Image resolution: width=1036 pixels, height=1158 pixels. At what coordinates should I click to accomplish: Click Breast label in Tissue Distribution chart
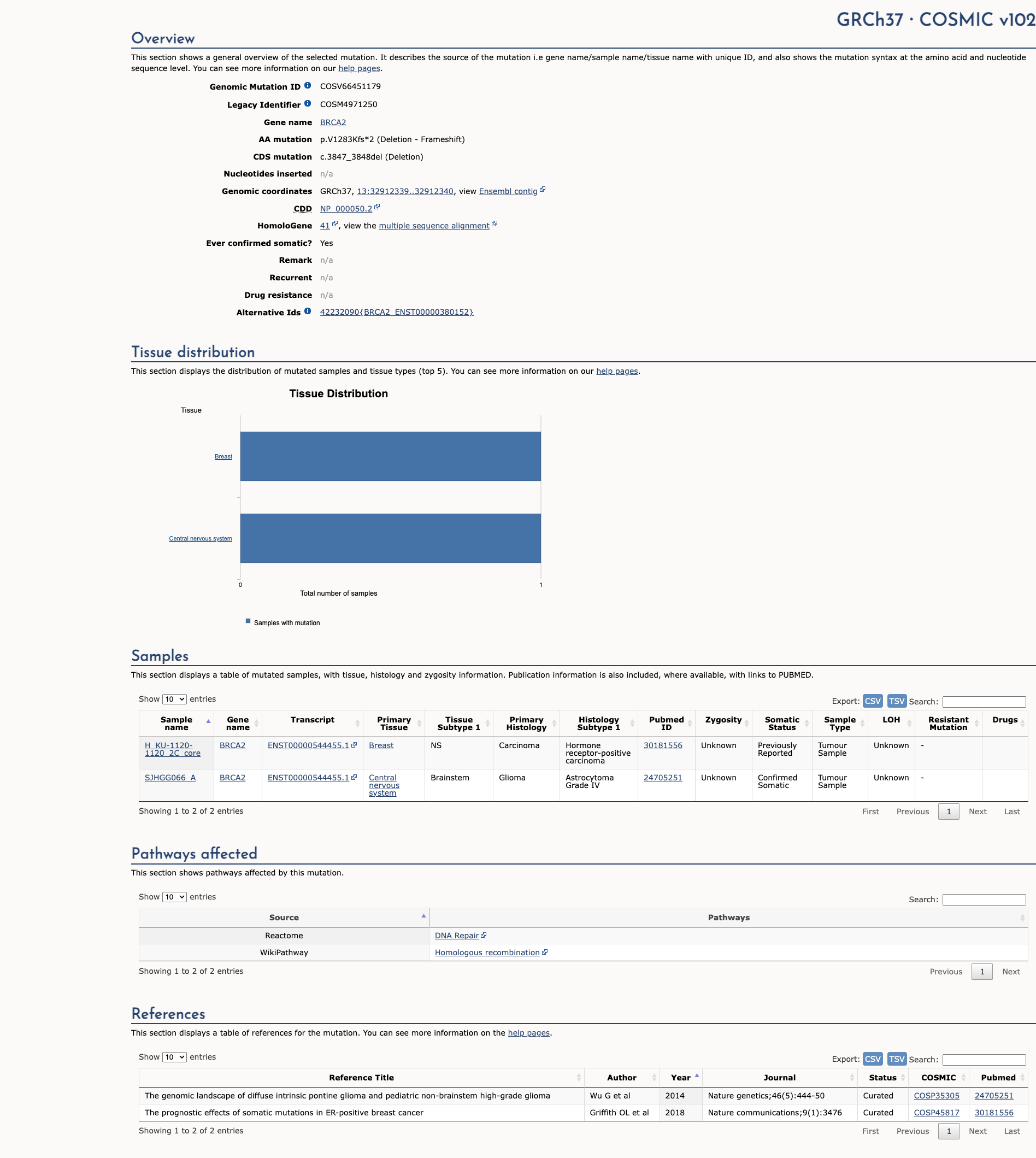223,457
